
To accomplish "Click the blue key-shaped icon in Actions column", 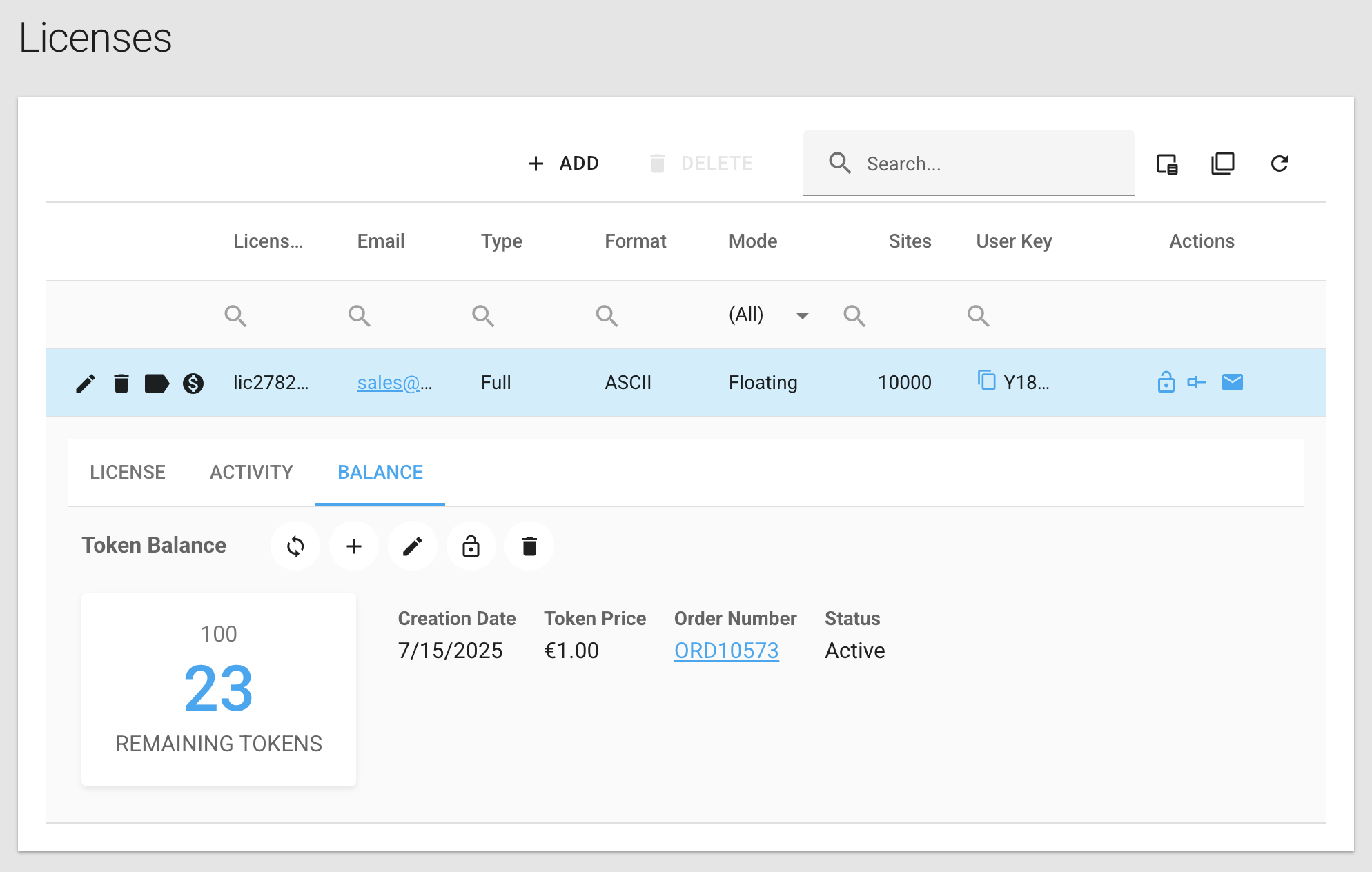I will (x=1197, y=382).
